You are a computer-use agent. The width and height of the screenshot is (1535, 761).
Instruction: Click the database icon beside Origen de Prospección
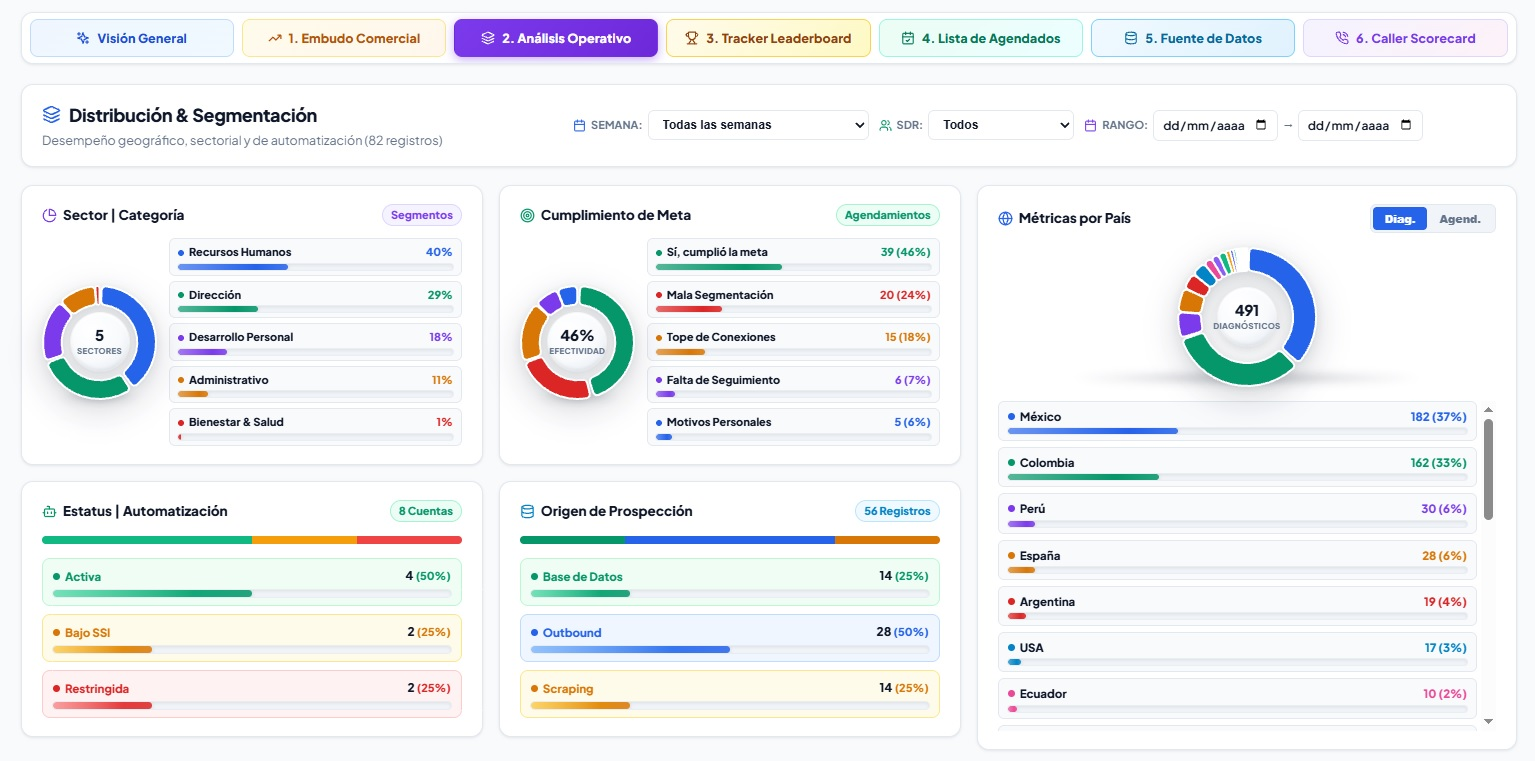pos(527,511)
